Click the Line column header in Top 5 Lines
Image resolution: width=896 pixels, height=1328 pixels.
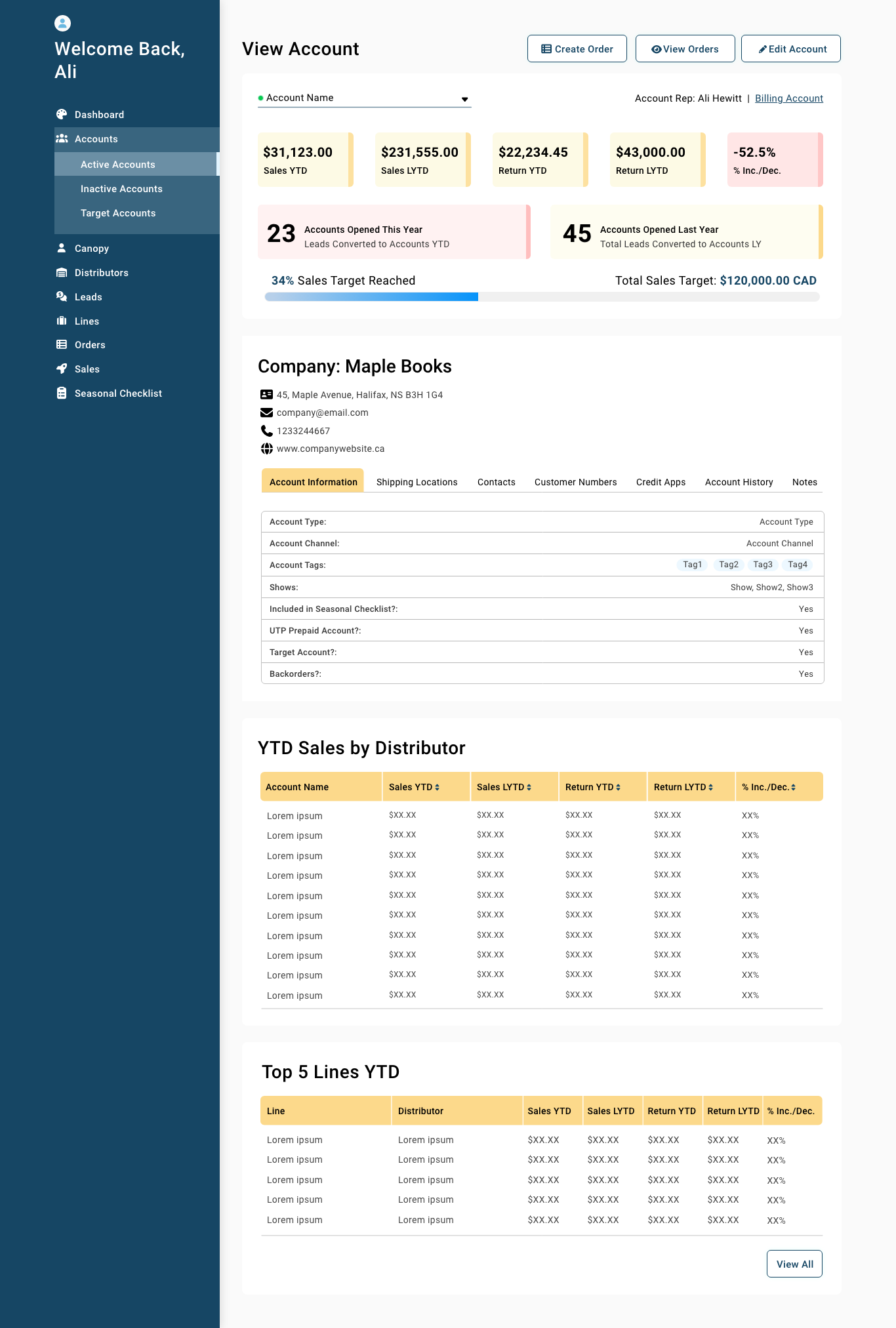(x=326, y=1111)
